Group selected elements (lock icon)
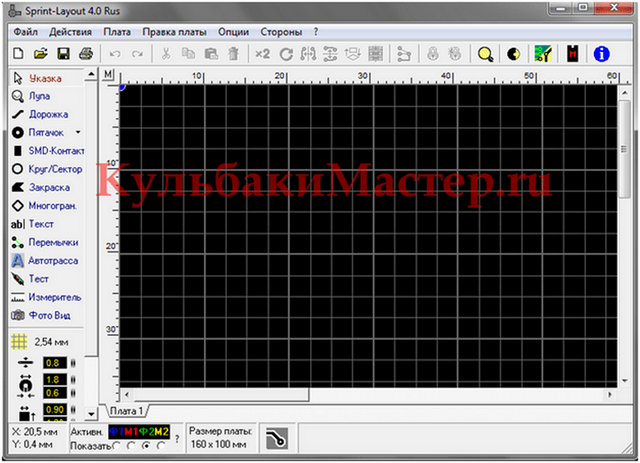640x463 pixels. pos(433,53)
